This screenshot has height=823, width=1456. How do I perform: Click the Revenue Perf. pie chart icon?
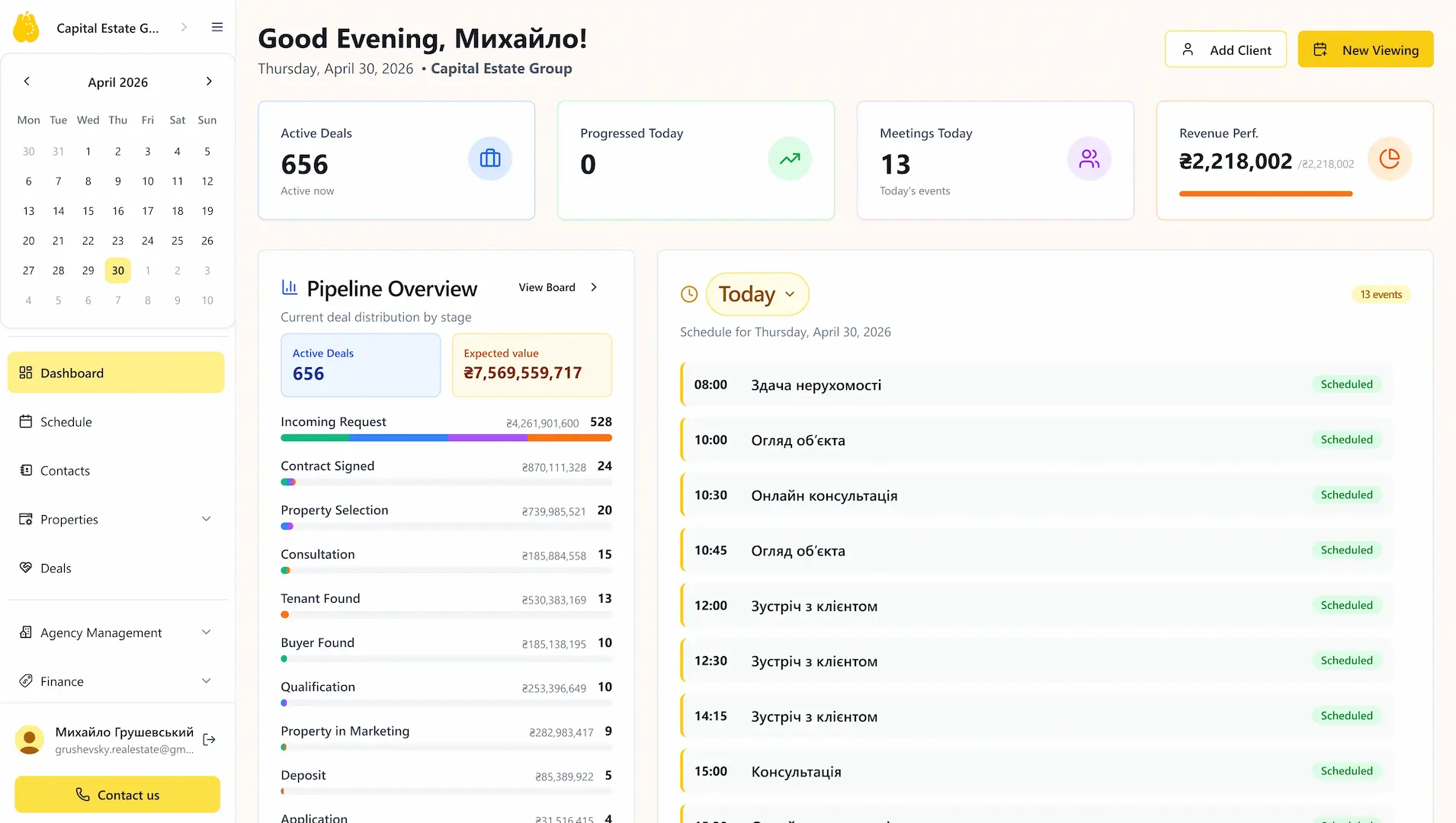pyautogui.click(x=1389, y=159)
